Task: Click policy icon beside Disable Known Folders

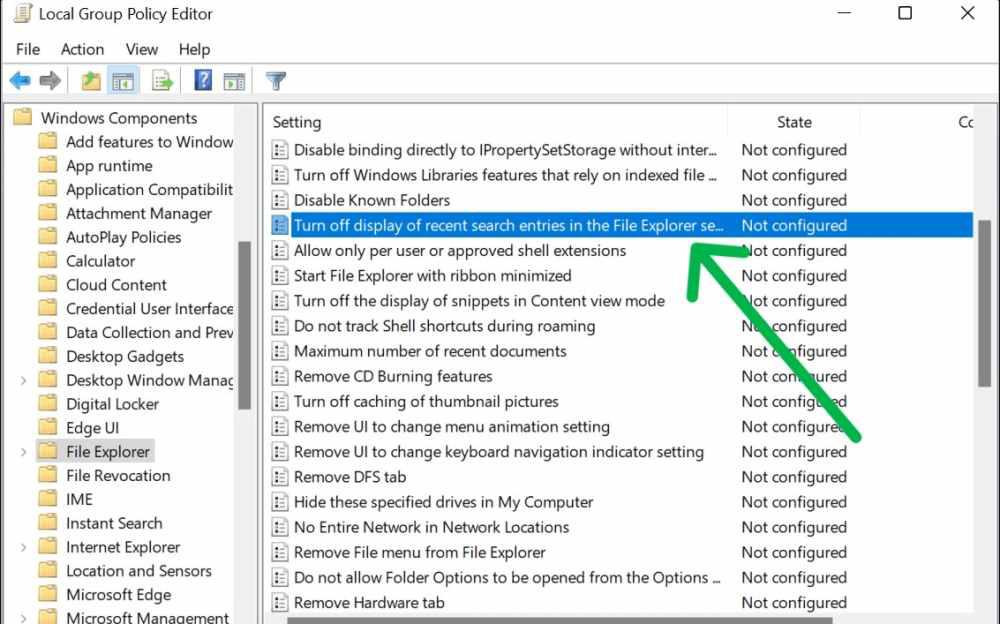Action: 279,200
